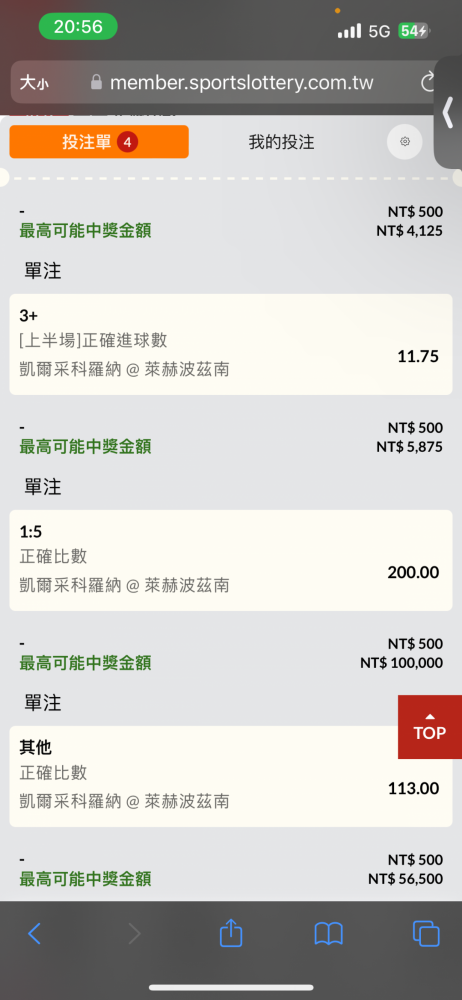Tap the green 20:56 time pill
The width and height of the screenshot is (462, 1000).
[x=78, y=27]
